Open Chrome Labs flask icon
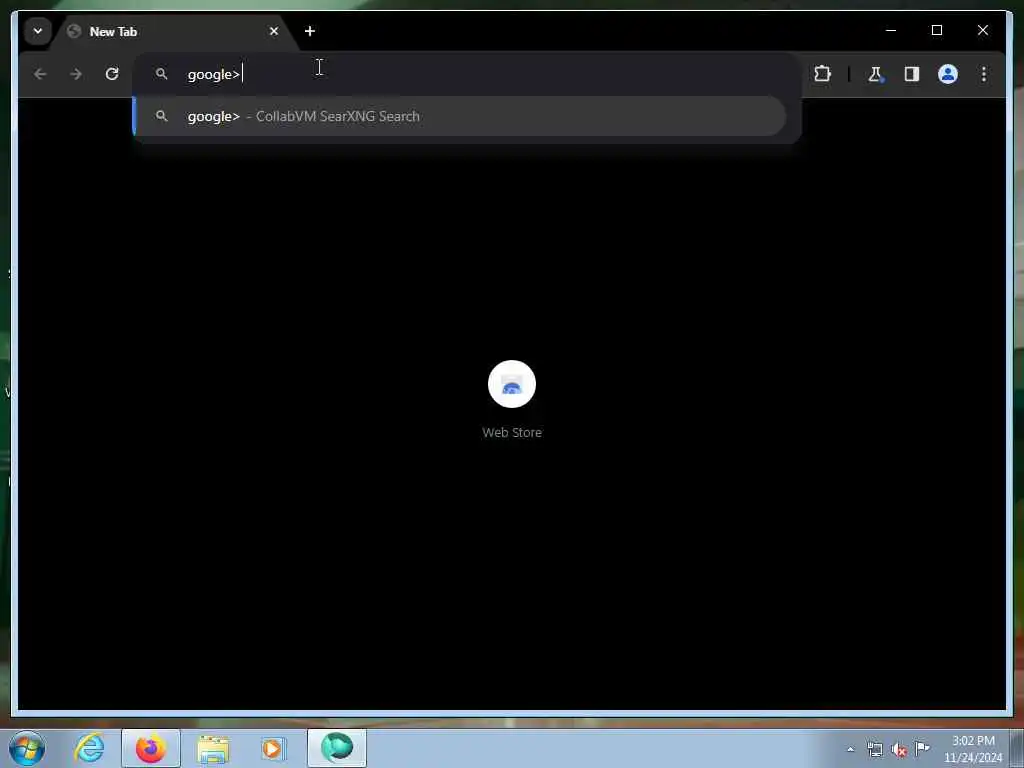Screen dimensions: 1024x768 875,74
